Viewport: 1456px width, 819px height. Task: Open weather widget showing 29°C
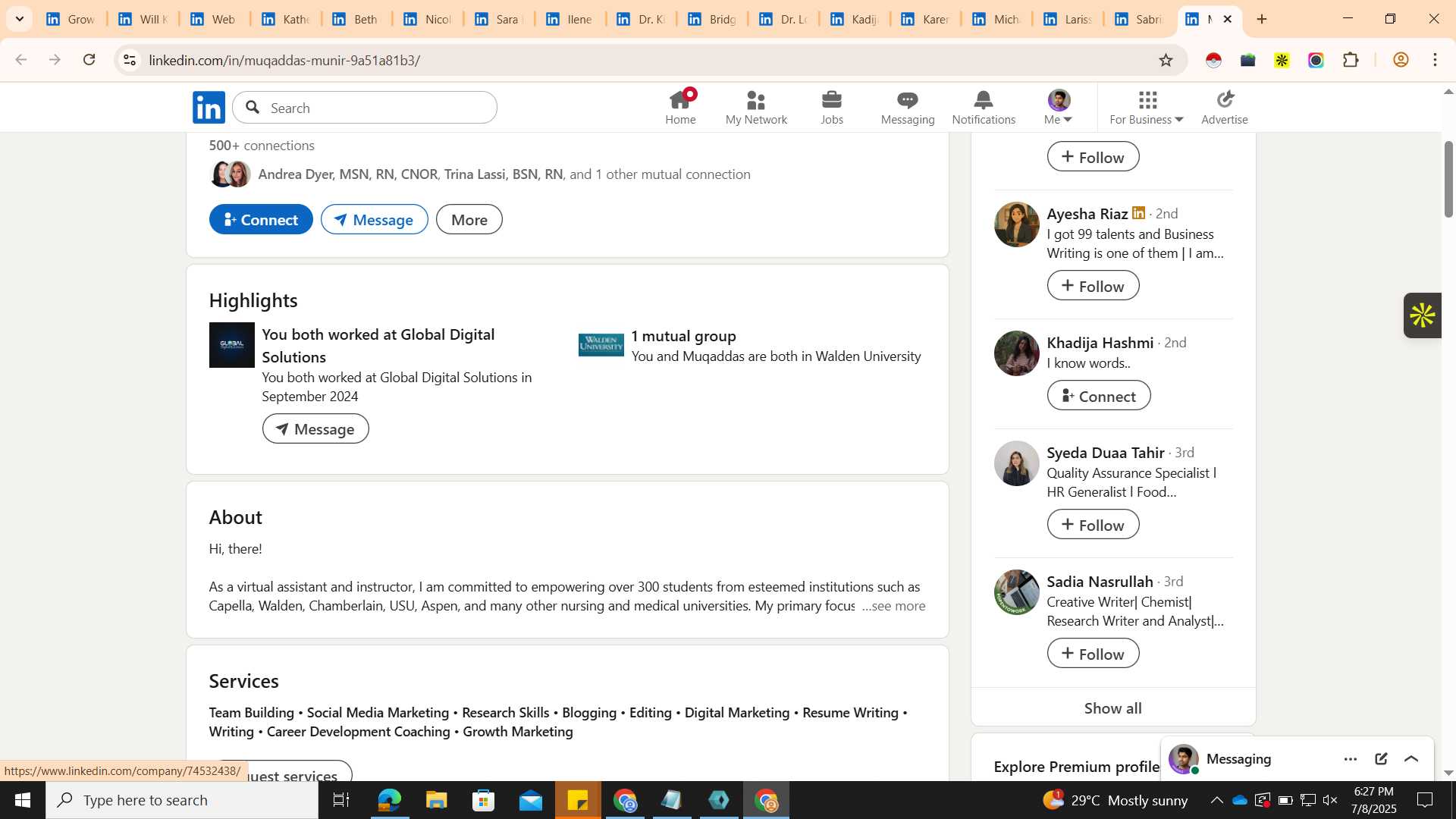1116,800
